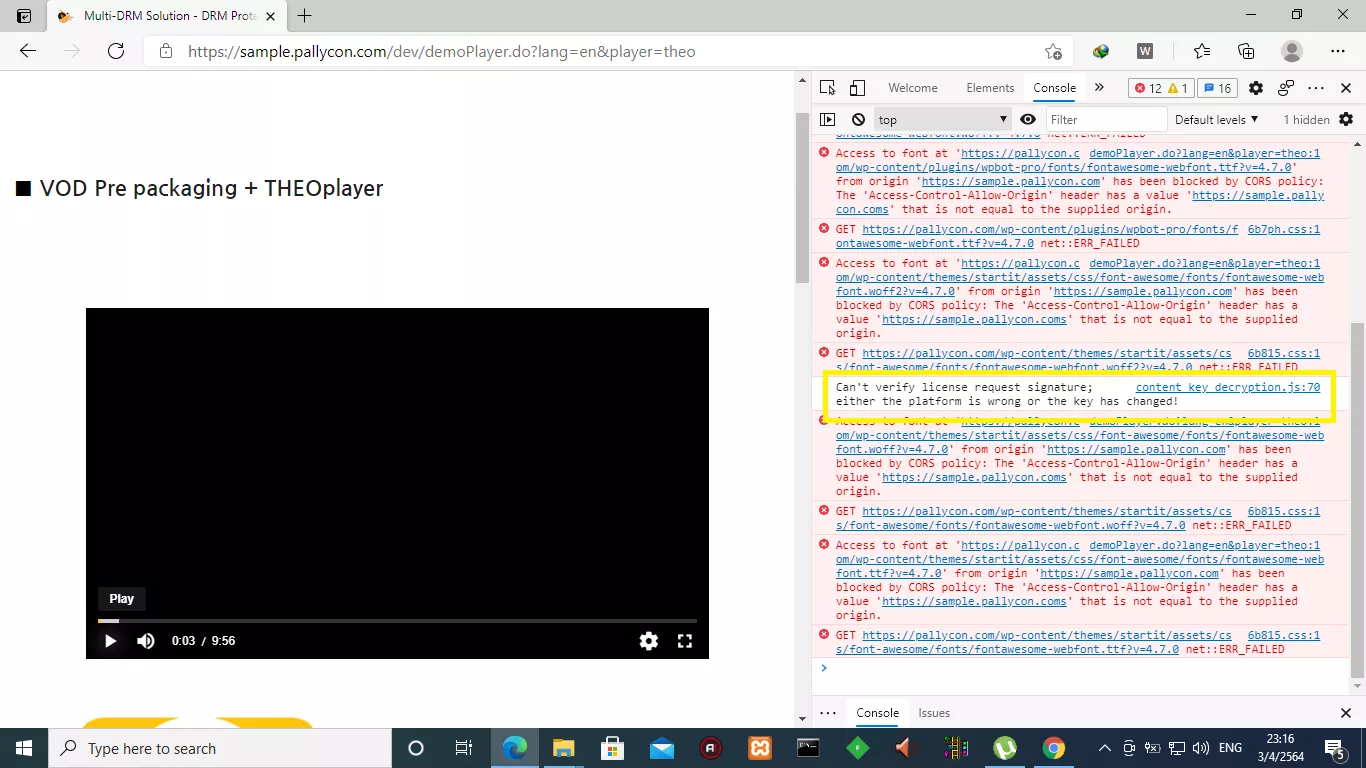
Task: Open Edge Settings and more menu
Action: [1338, 51]
